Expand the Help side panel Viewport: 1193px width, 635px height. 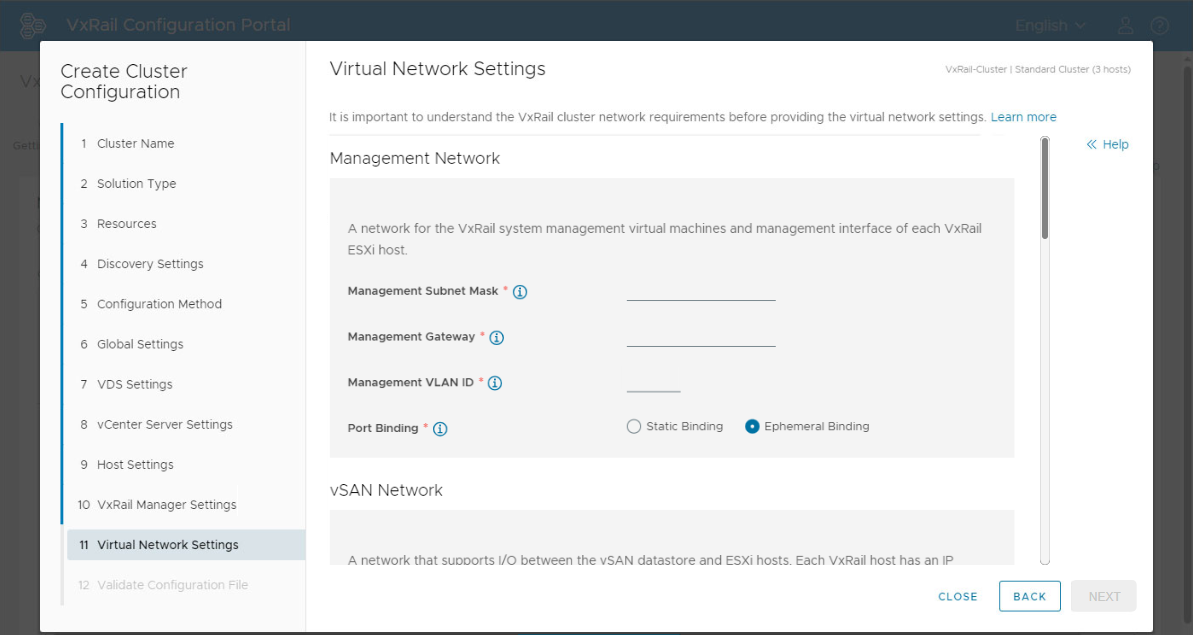click(1107, 144)
